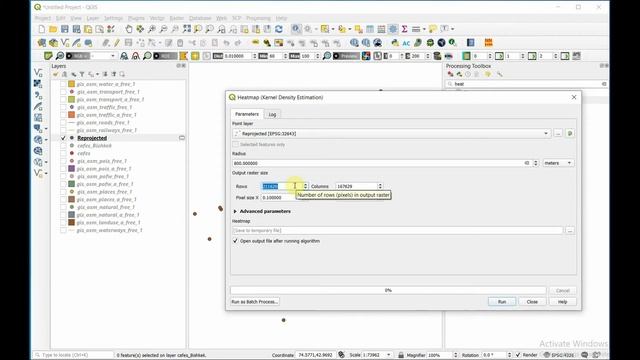
Task: Click the browse button beside Point layer
Action: 558,133
